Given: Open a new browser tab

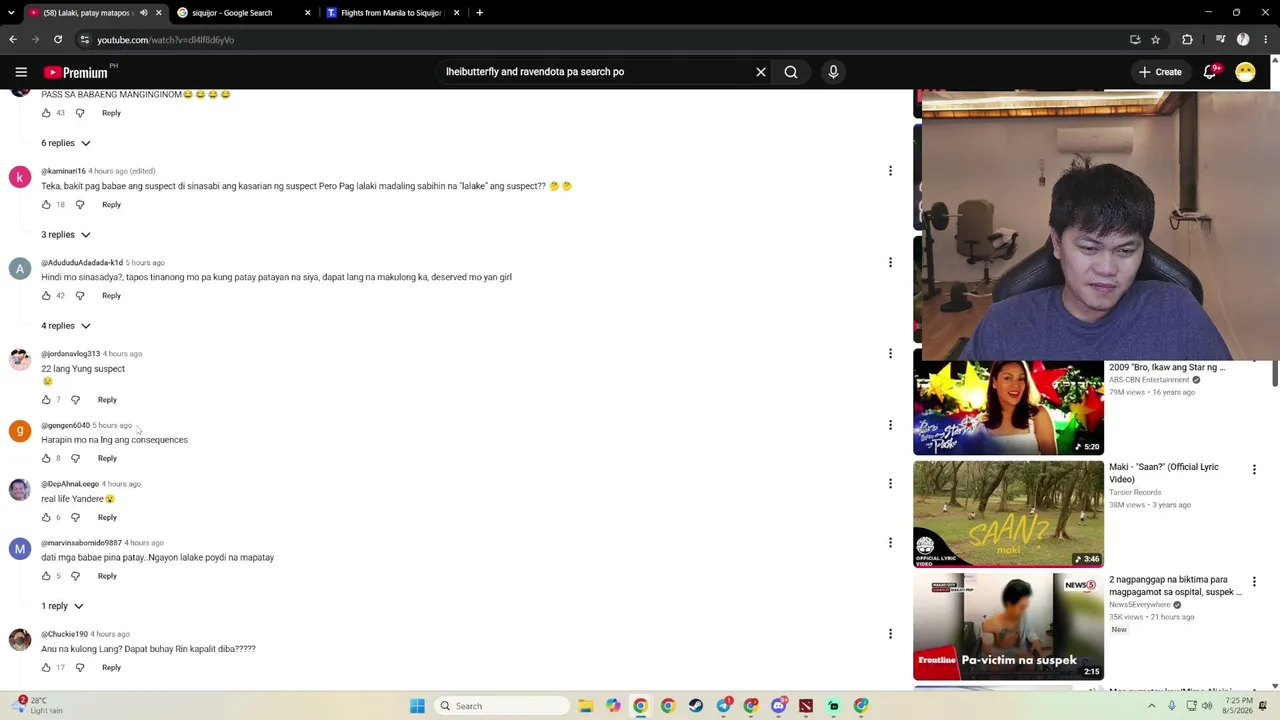Looking at the screenshot, I should point(479,13).
